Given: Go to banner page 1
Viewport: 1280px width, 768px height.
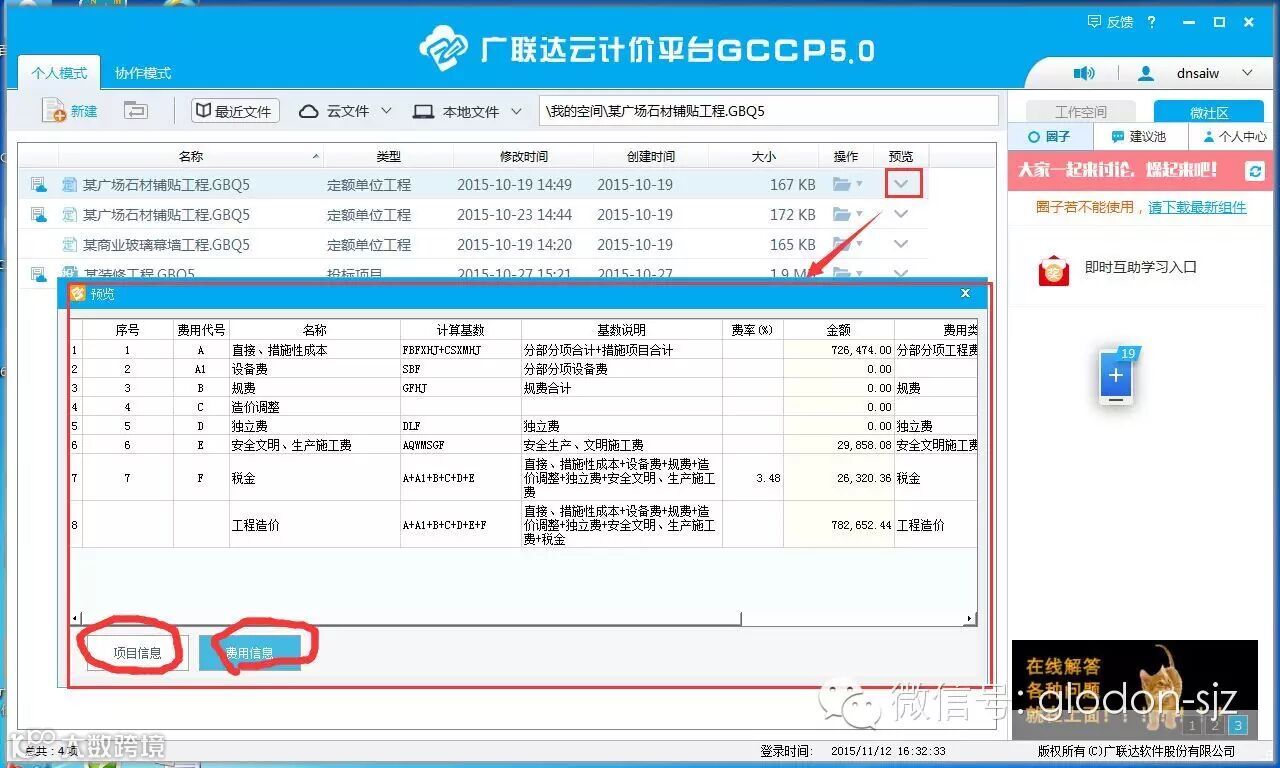Looking at the screenshot, I should (x=1193, y=726).
